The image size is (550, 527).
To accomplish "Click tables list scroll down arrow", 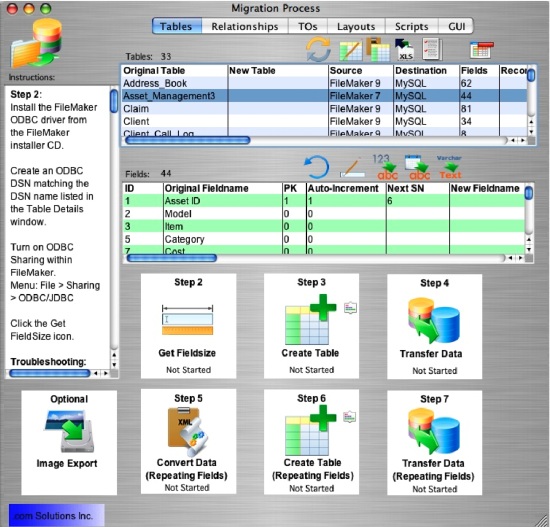I will point(531,132).
